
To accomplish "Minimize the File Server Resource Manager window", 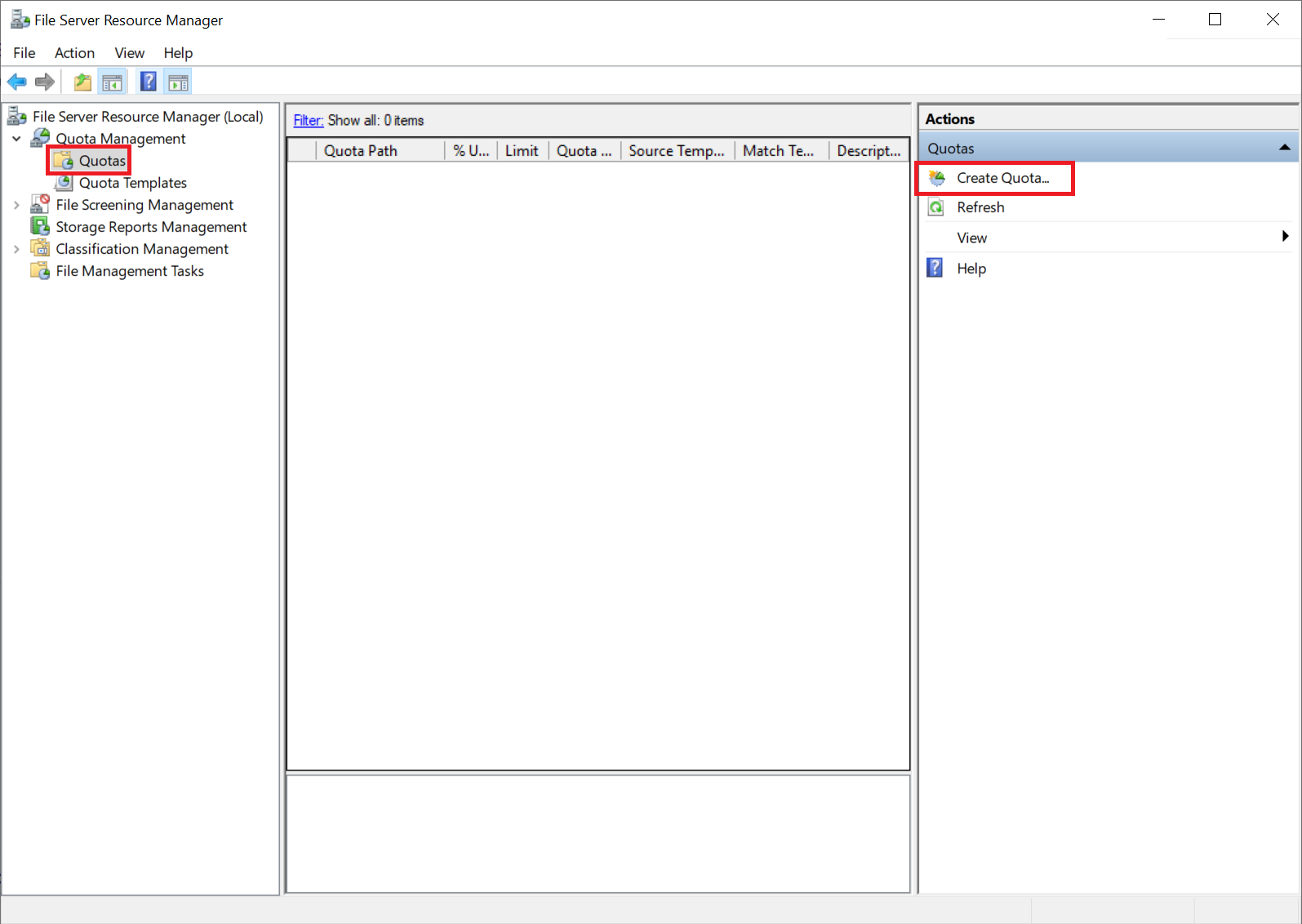I will click(1158, 20).
